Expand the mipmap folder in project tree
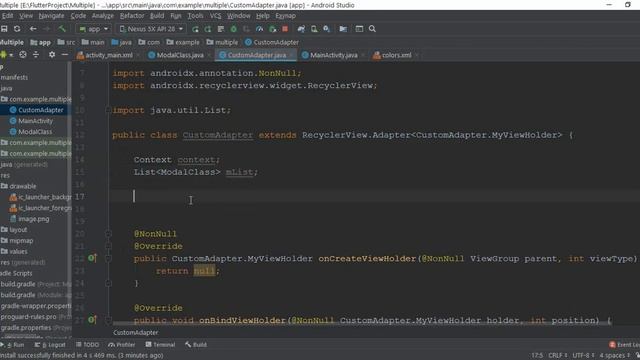Viewport: 640px width, 360px height. (17, 241)
